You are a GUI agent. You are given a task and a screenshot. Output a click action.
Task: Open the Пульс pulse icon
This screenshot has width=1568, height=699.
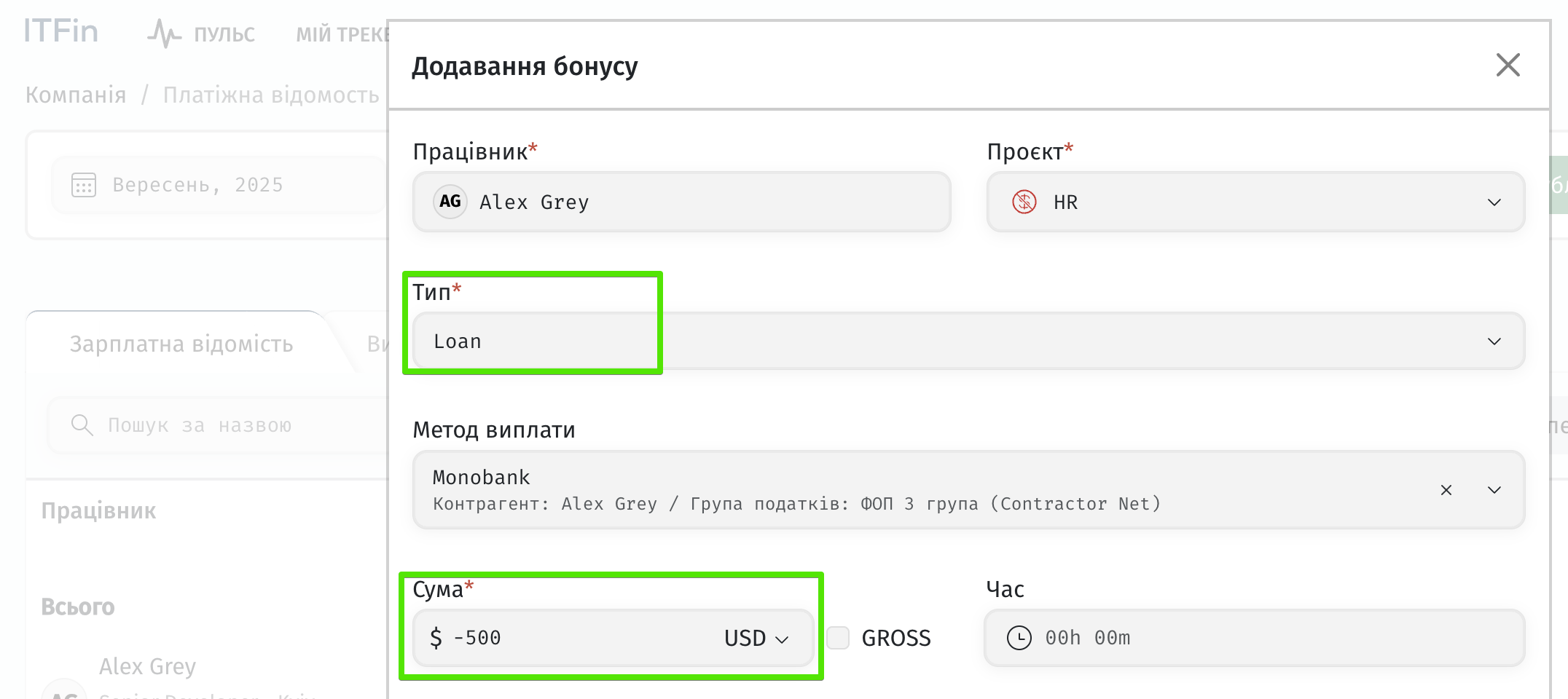click(164, 33)
